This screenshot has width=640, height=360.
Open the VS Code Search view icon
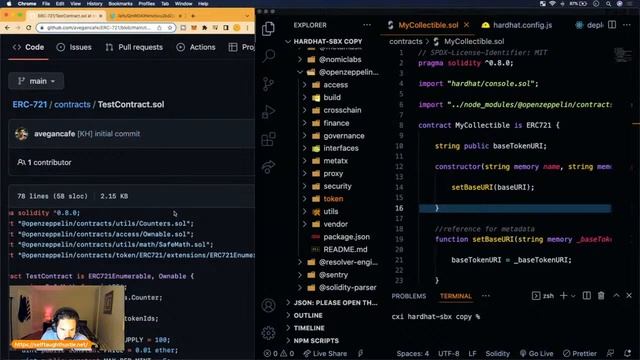(269, 56)
